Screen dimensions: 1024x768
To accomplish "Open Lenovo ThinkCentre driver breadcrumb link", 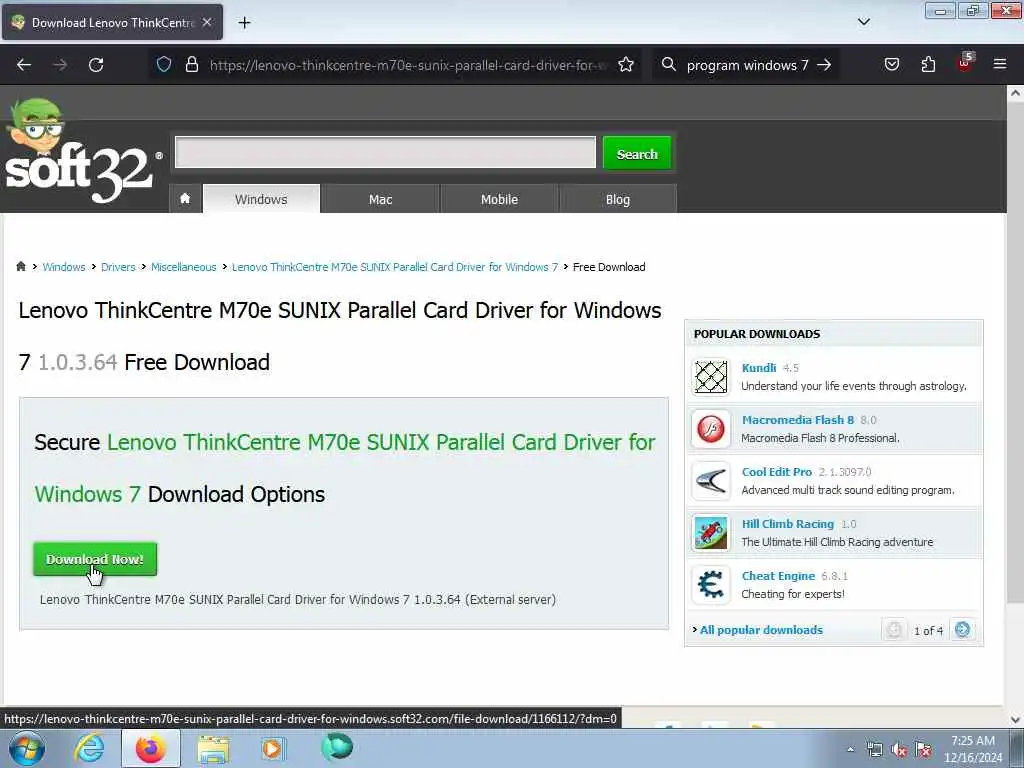I will 395,266.
